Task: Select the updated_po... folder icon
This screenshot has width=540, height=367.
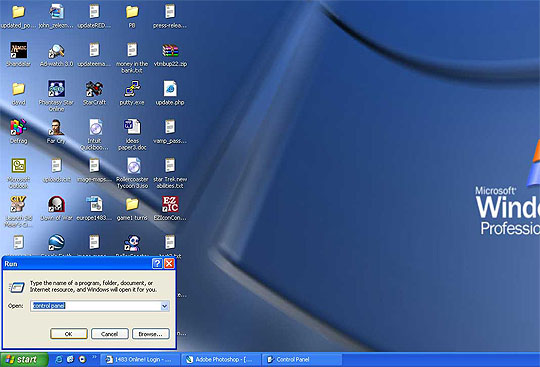Action: point(19,12)
